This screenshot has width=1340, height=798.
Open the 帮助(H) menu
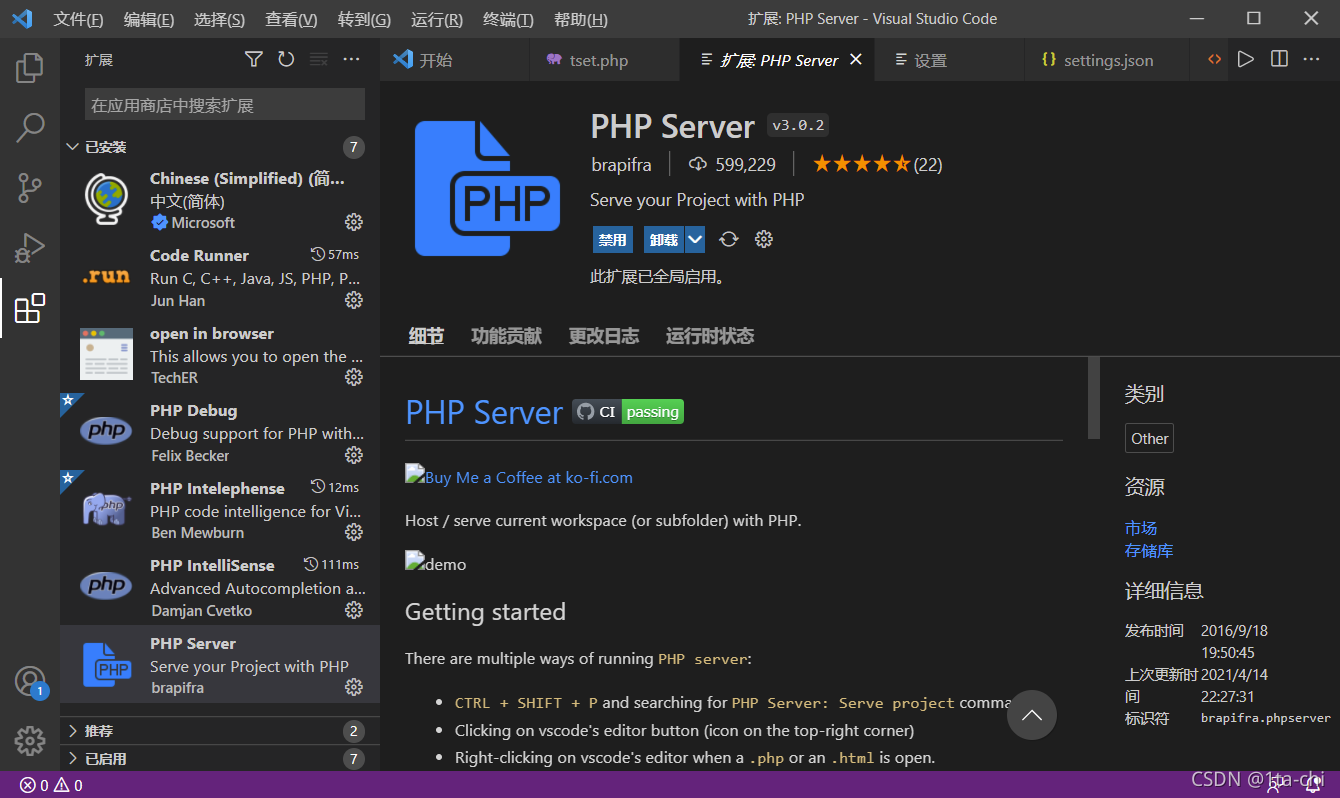(580, 19)
